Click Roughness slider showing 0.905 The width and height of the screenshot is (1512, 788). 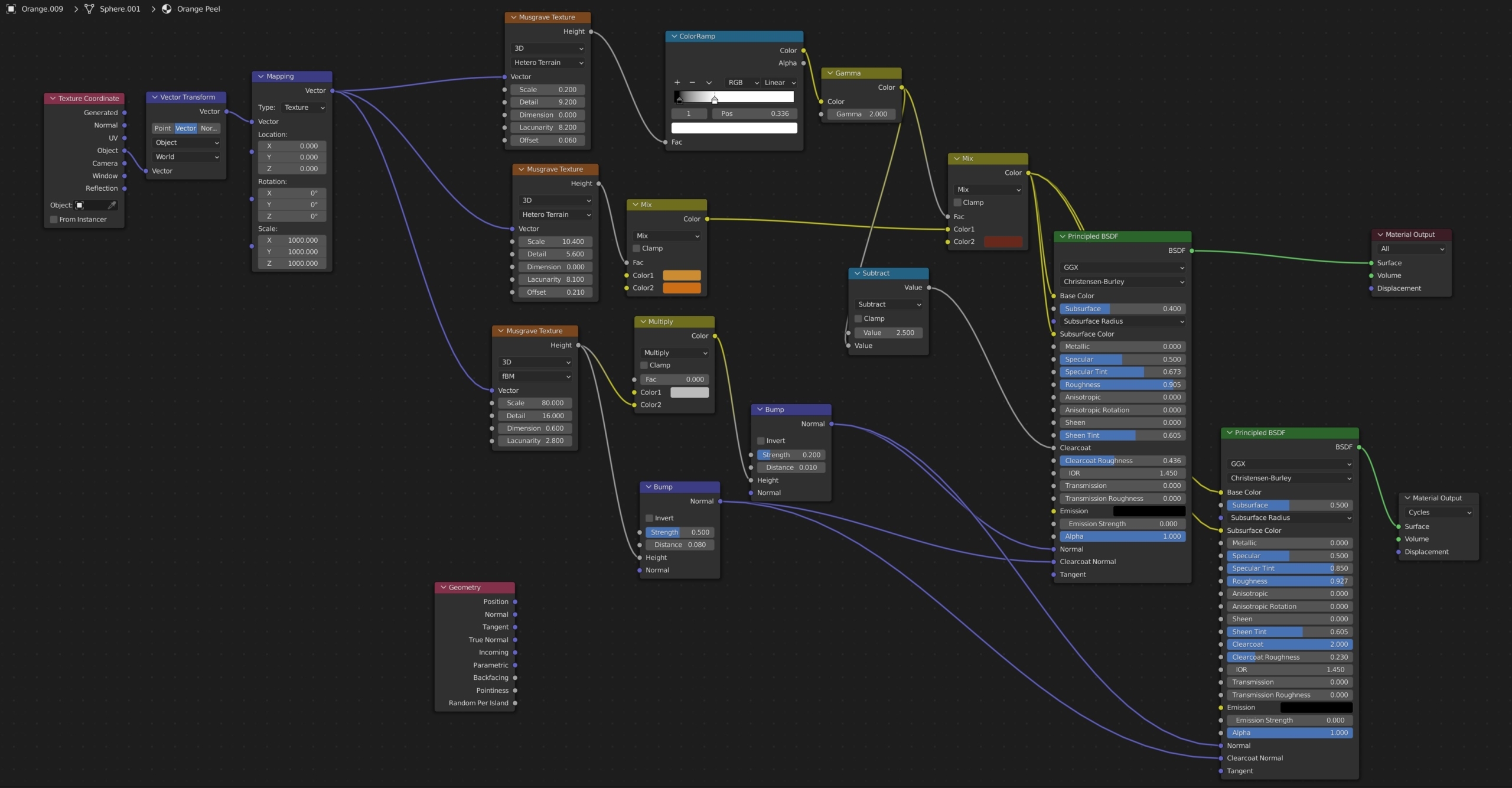[1122, 385]
